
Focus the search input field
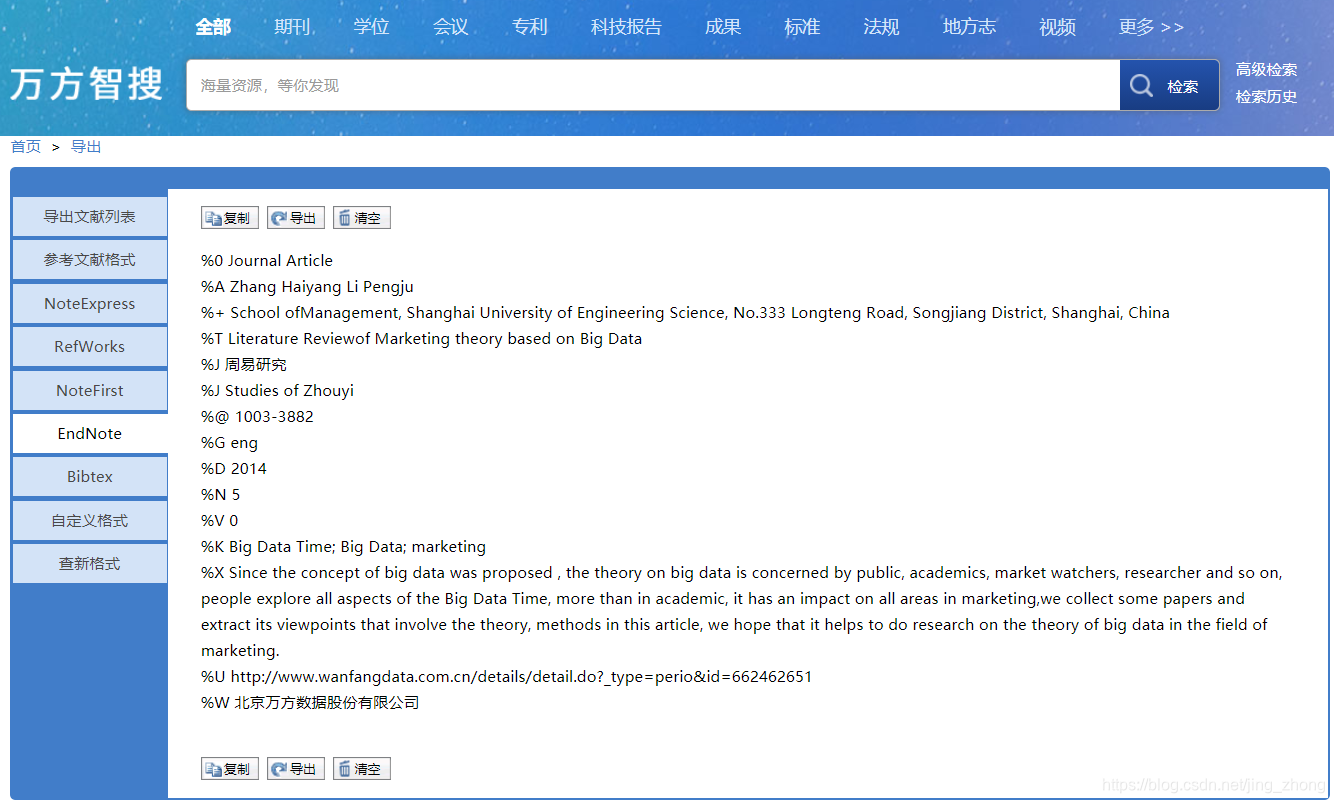click(653, 85)
